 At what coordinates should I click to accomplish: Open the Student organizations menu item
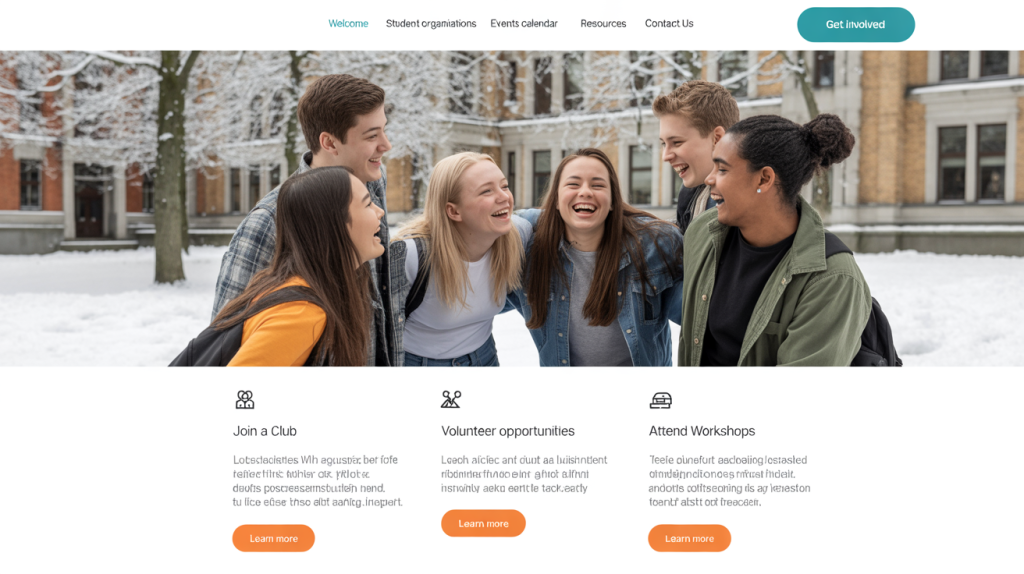point(431,24)
